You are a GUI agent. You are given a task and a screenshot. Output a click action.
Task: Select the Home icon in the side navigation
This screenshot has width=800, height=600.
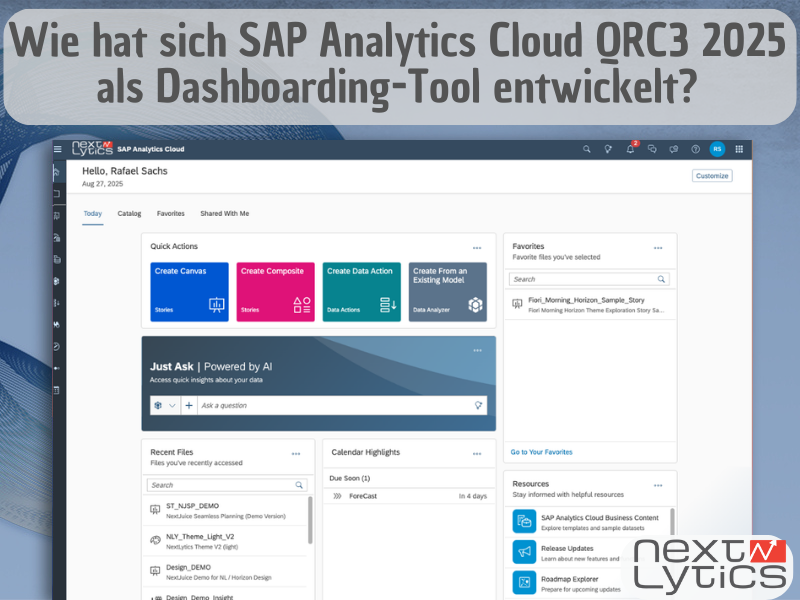click(x=57, y=172)
